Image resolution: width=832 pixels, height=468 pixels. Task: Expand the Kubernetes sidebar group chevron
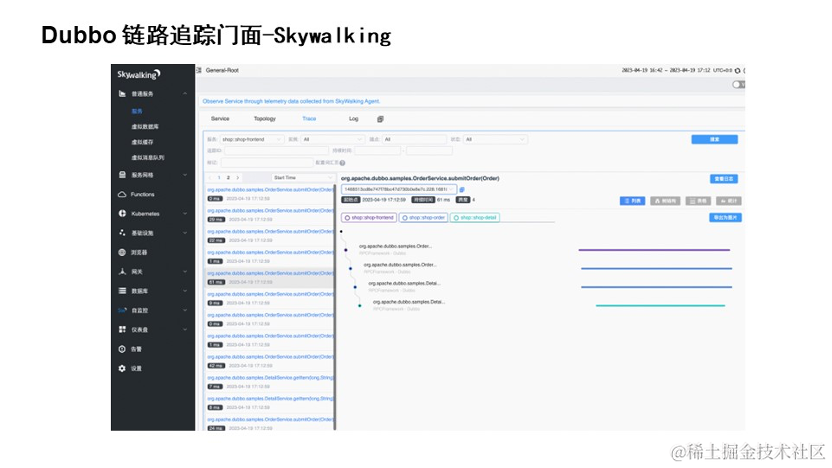[185, 213]
